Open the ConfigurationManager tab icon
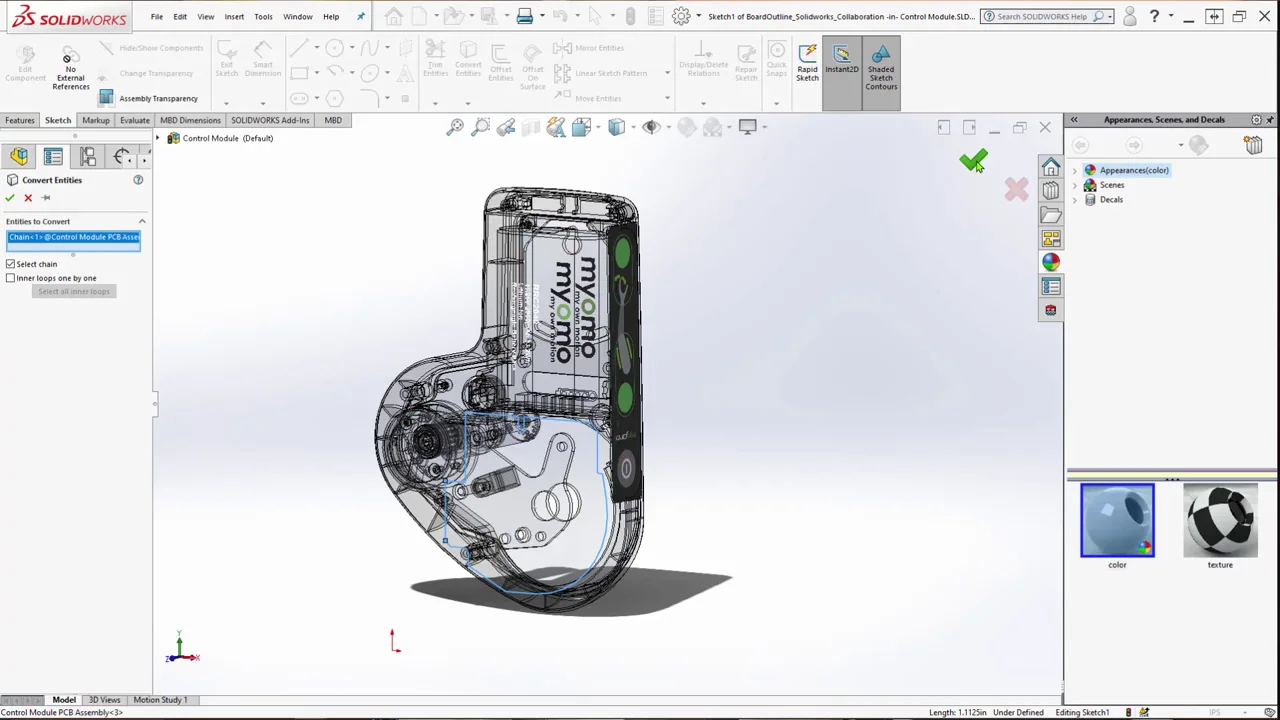Screen dimensions: 1280x720 88,156
